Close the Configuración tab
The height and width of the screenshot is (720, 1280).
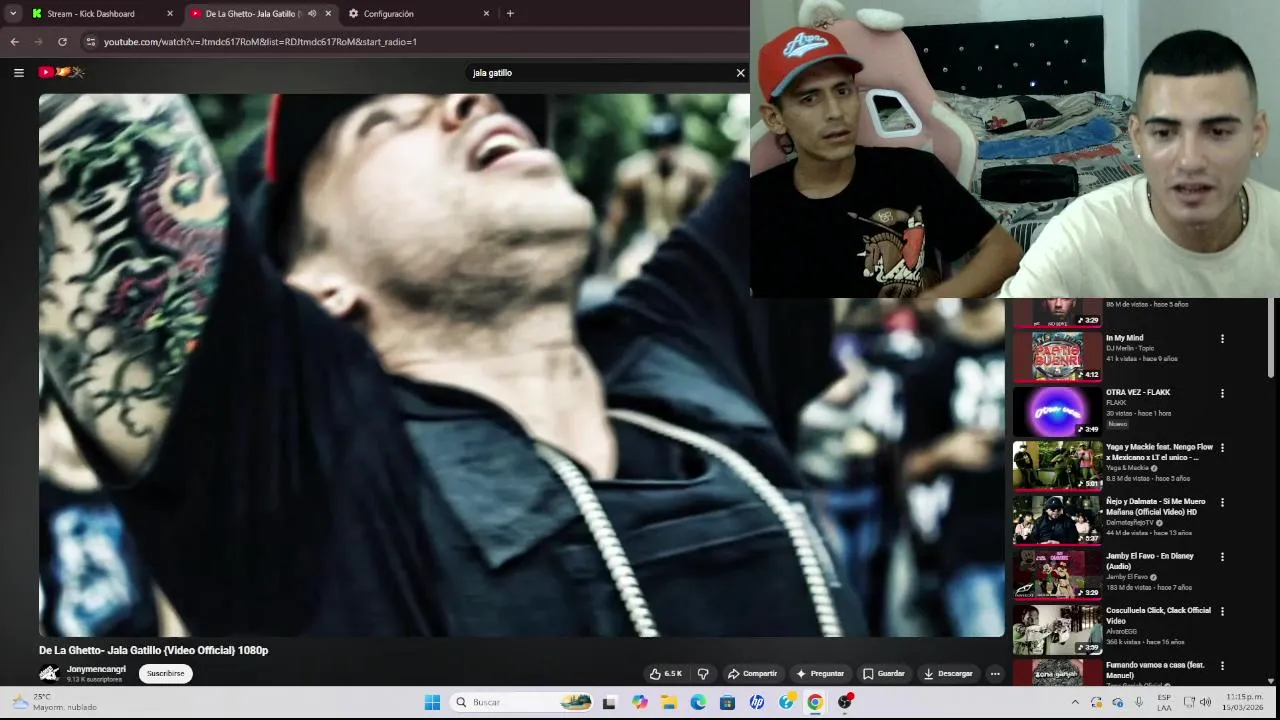pos(487,14)
